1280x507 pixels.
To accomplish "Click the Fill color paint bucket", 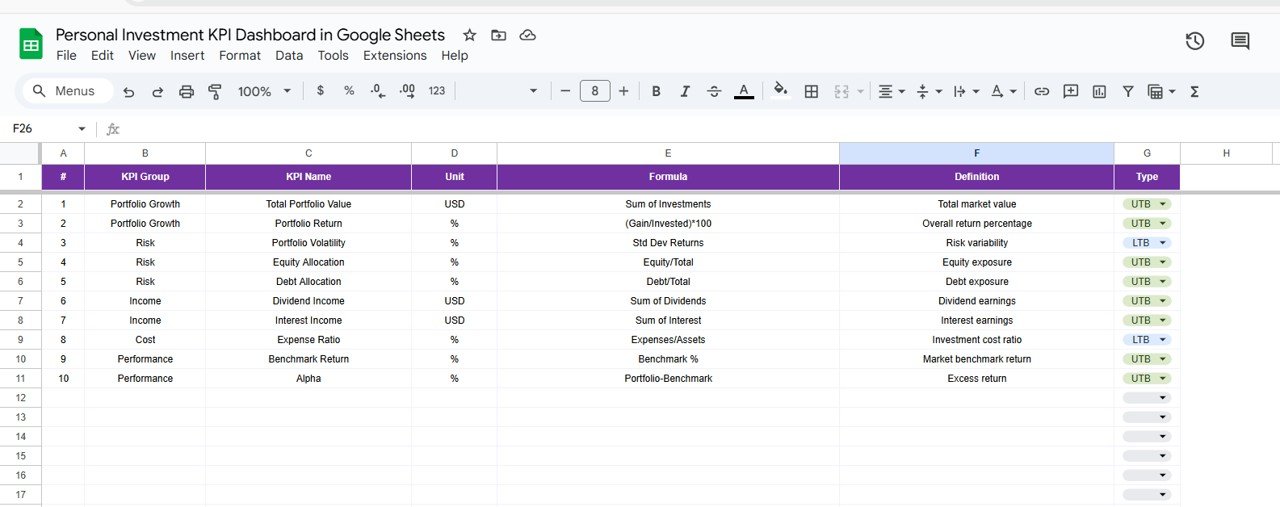I will tap(780, 91).
